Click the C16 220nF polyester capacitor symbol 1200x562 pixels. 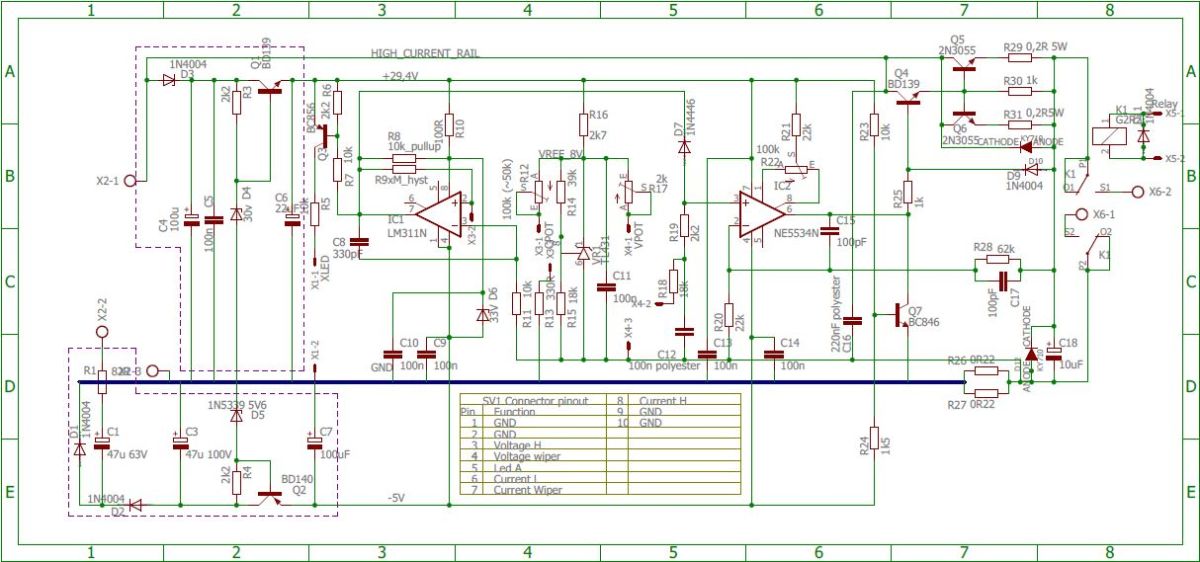pyautogui.click(x=852, y=321)
